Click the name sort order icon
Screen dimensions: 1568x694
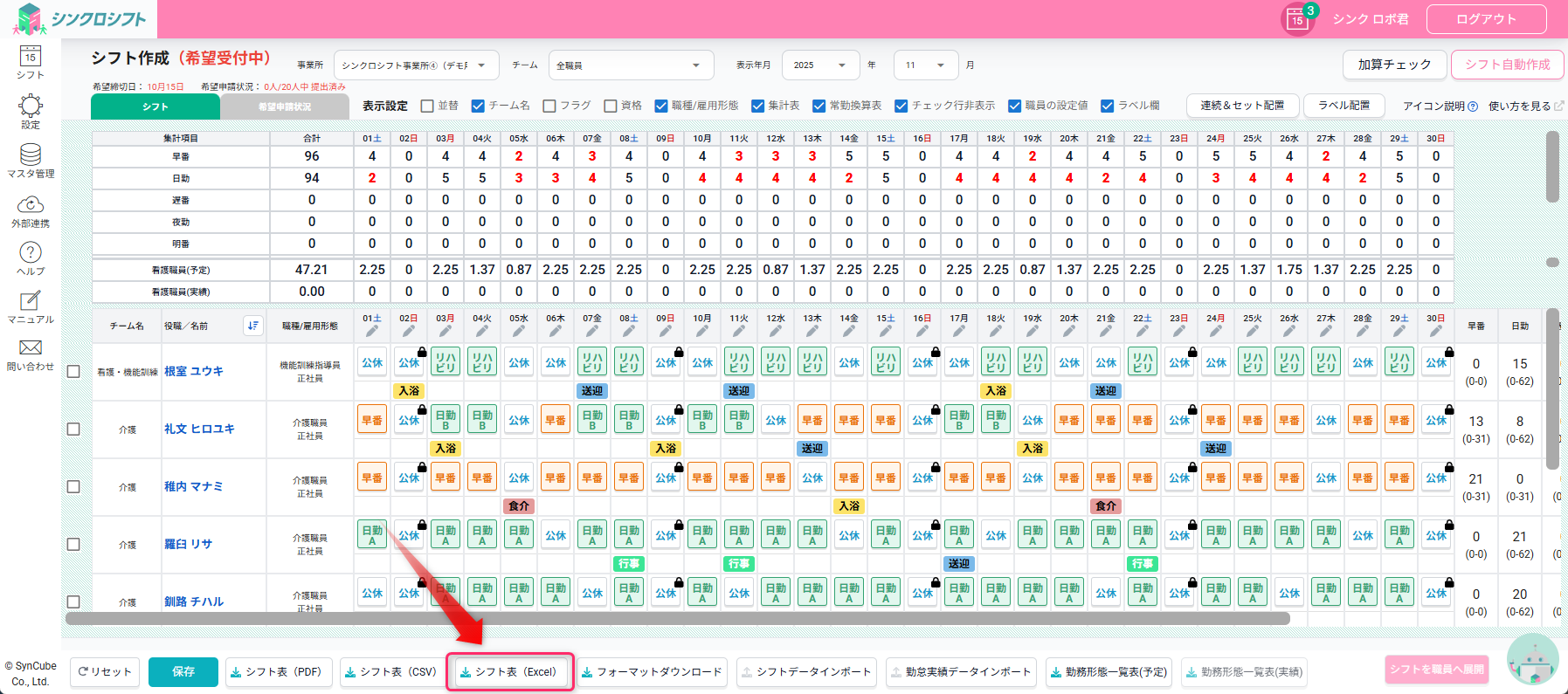point(252,326)
